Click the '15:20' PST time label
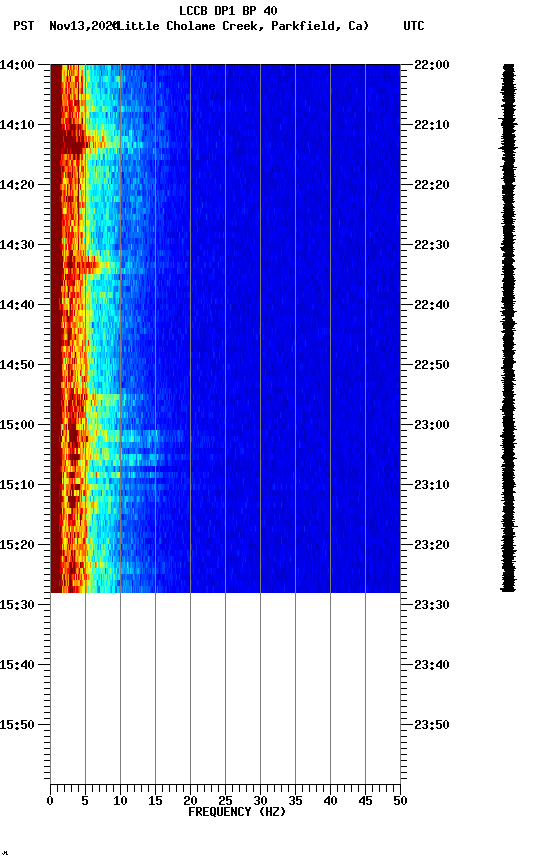This screenshot has height=864, width=552. point(17,546)
